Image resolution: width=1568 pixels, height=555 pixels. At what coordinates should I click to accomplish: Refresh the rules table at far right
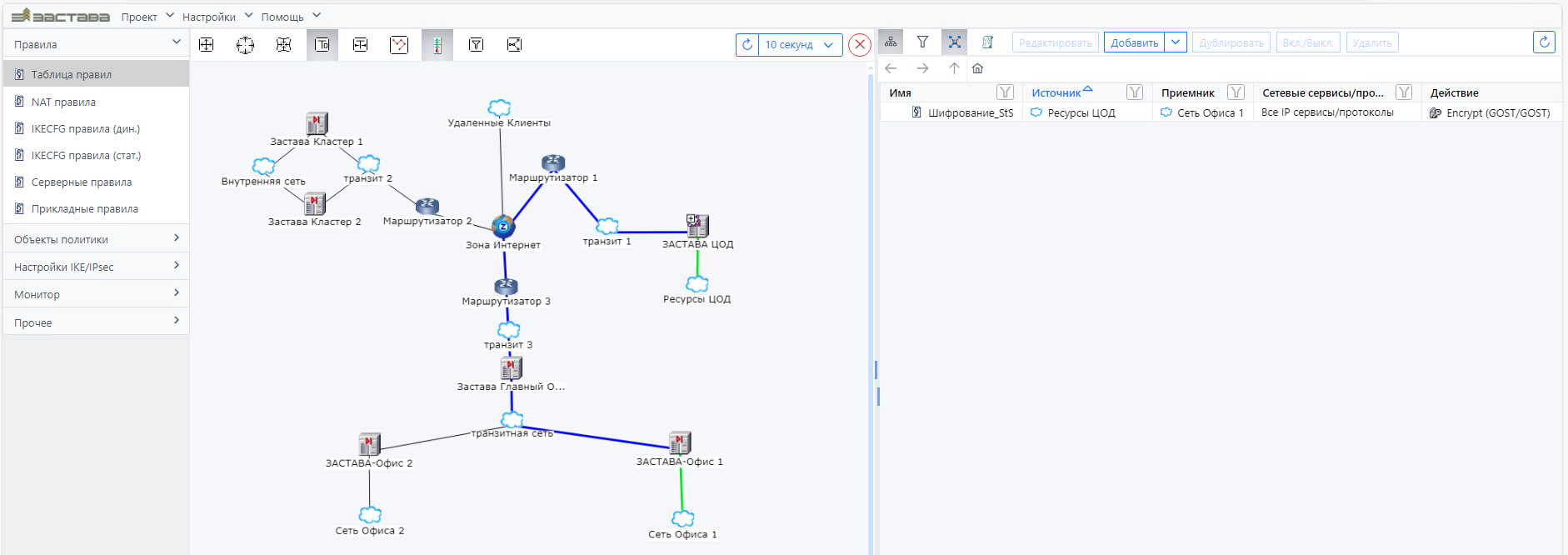pos(1544,42)
